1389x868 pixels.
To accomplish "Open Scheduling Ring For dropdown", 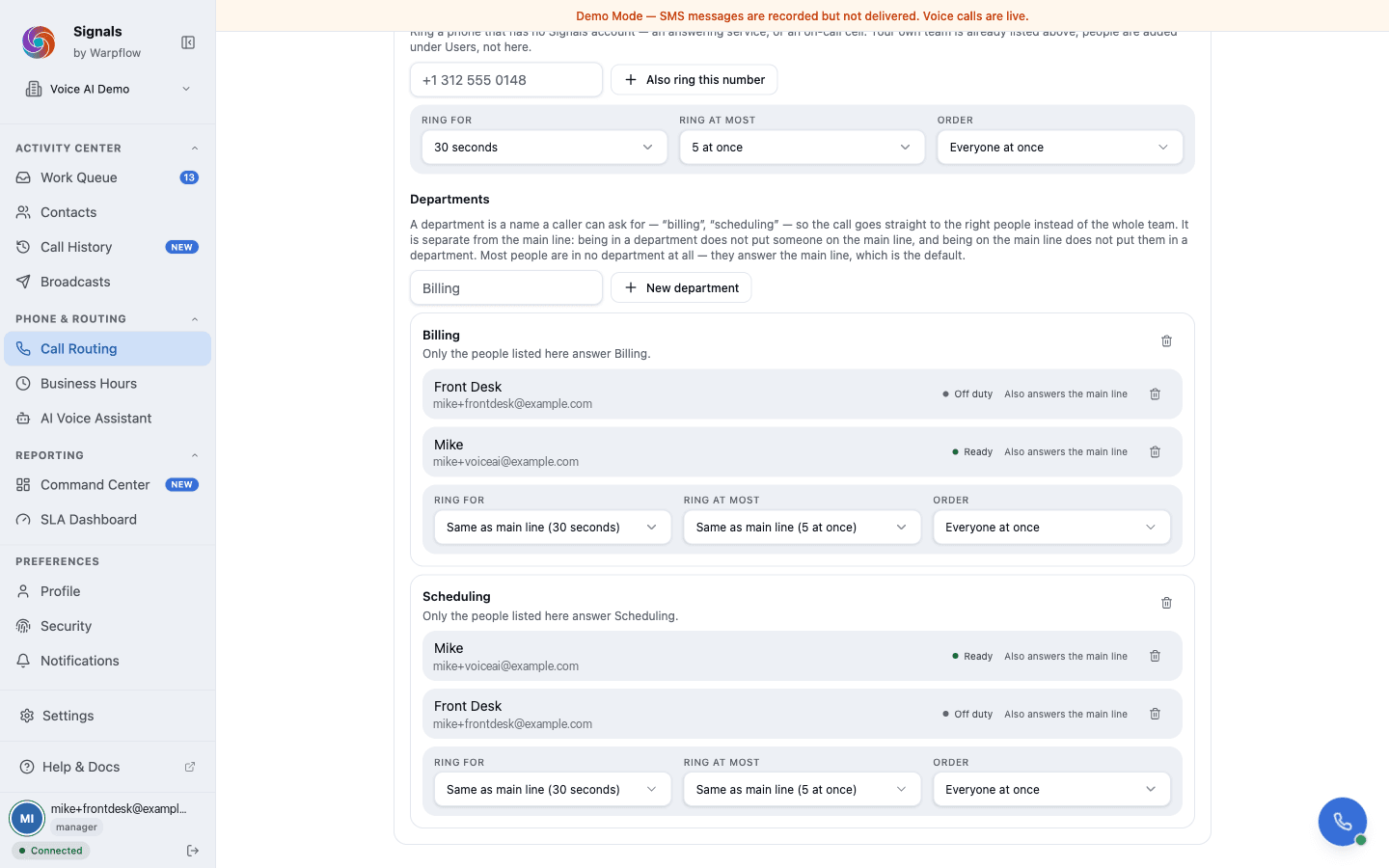I will [553, 790].
